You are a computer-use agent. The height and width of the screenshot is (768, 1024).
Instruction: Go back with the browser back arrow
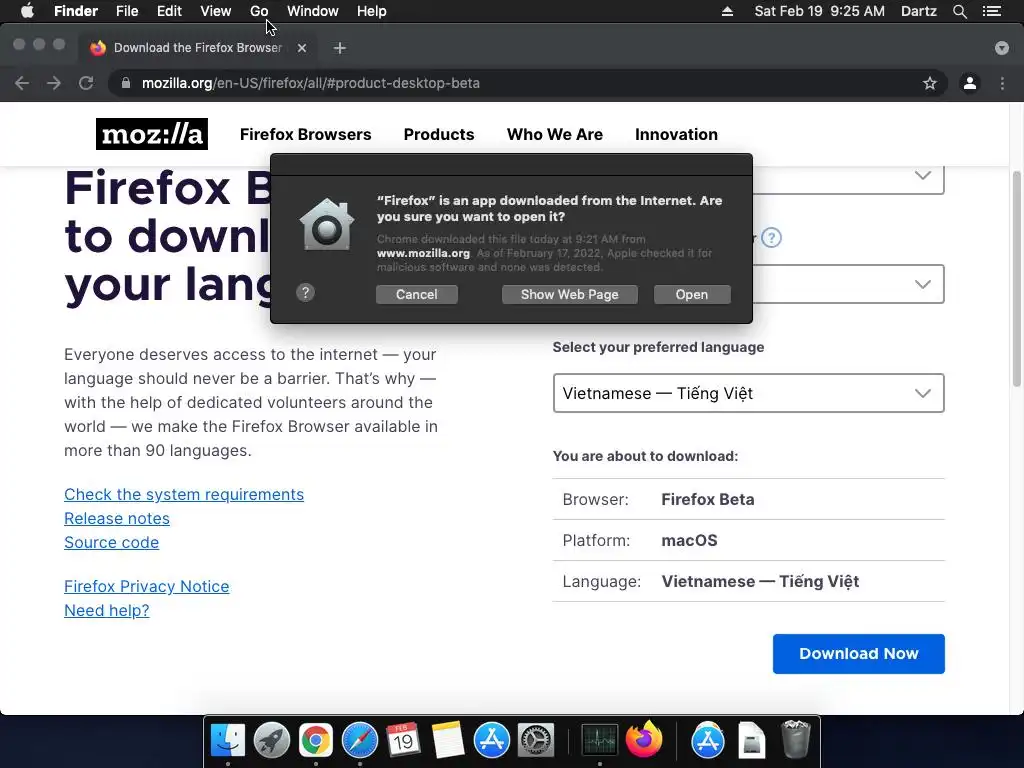22,83
